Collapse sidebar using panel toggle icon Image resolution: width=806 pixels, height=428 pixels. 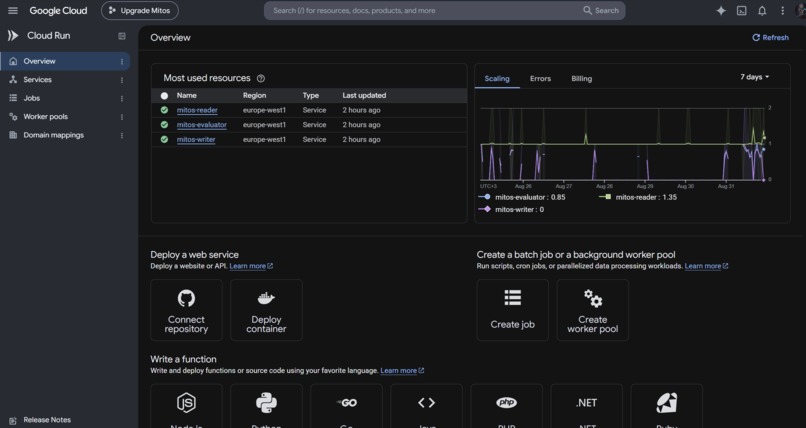click(122, 36)
